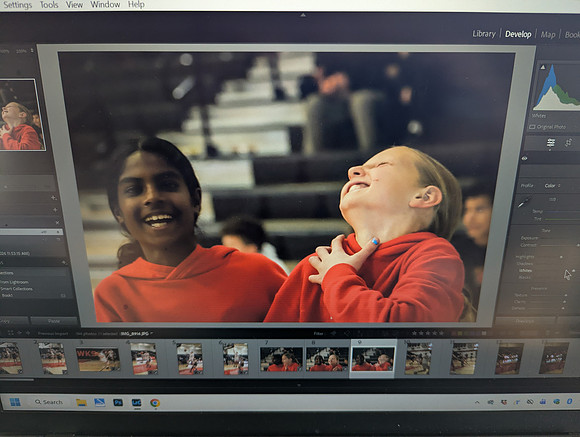This screenshot has width=580, height=437.
Task: Click the Windows Start button
Action: pyautogui.click(x=15, y=402)
